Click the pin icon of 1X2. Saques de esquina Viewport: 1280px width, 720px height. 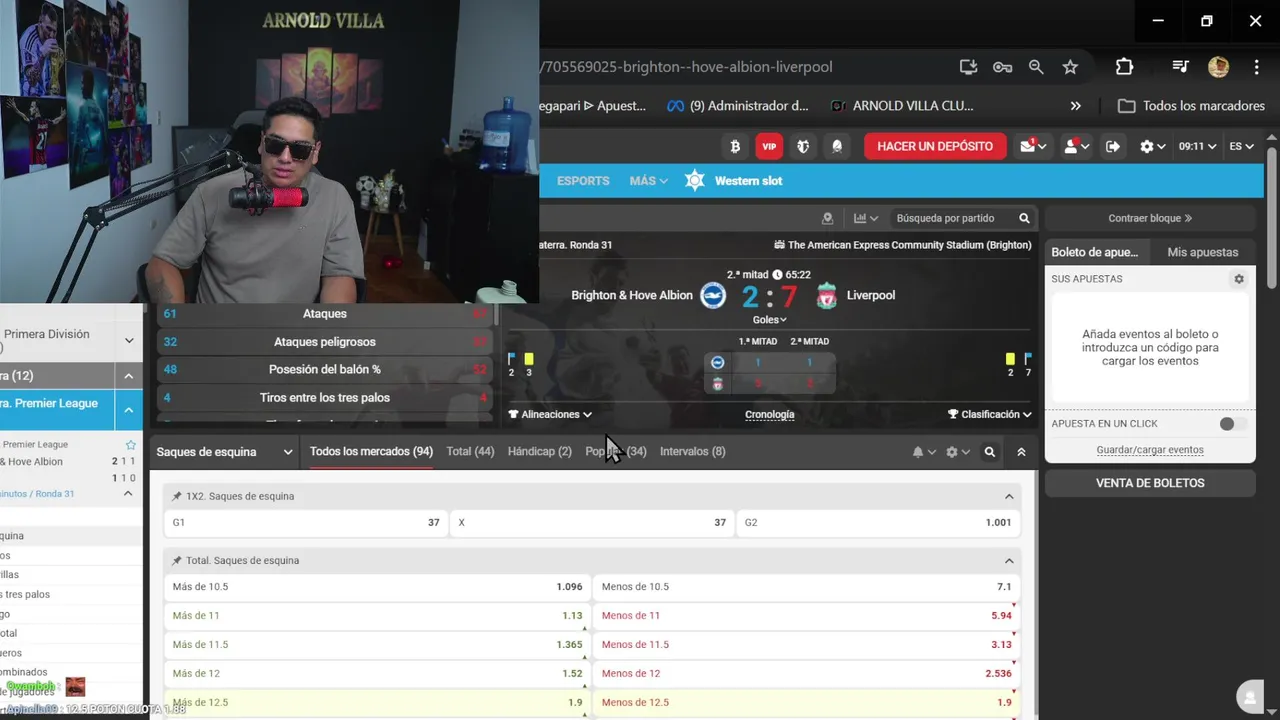[177, 496]
